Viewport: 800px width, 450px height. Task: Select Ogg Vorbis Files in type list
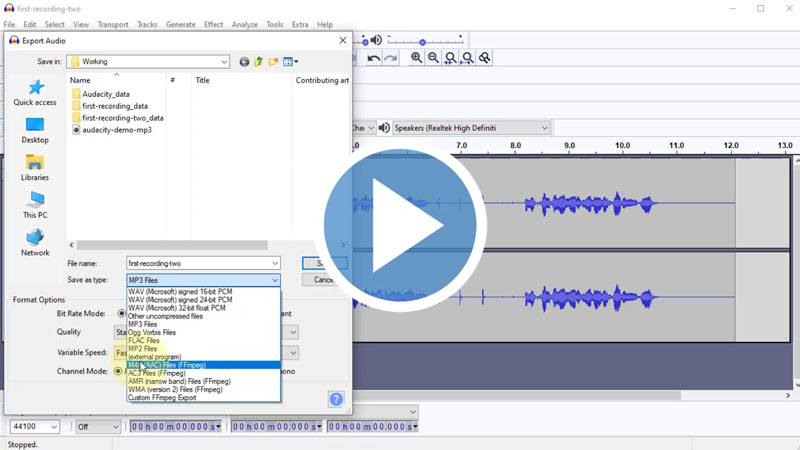(x=152, y=332)
